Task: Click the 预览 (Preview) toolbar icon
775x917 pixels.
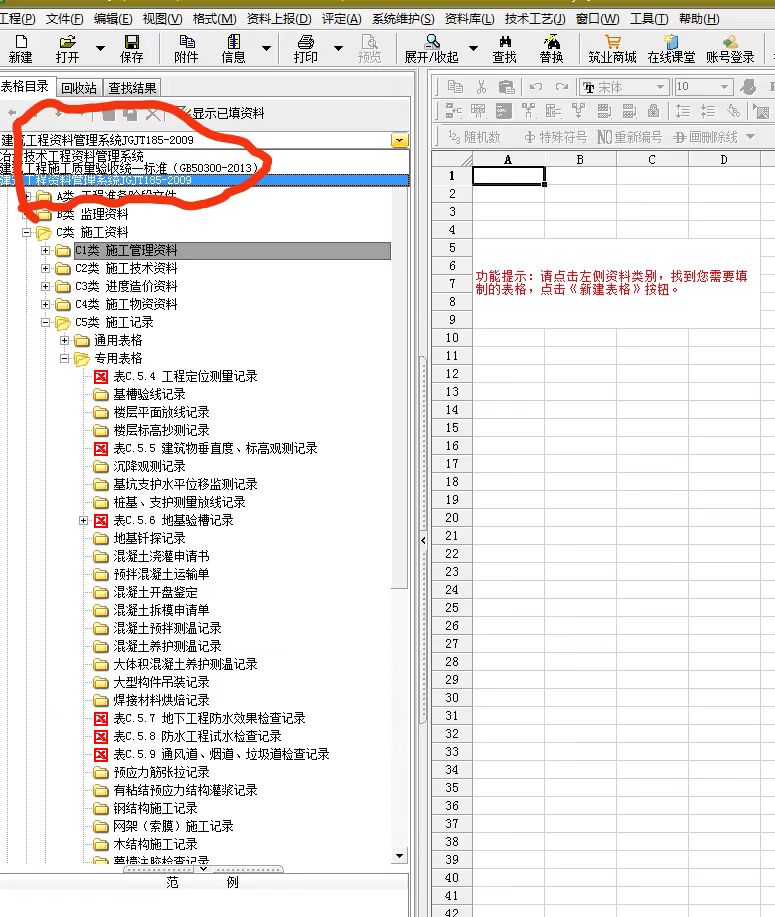Action: [x=369, y=49]
